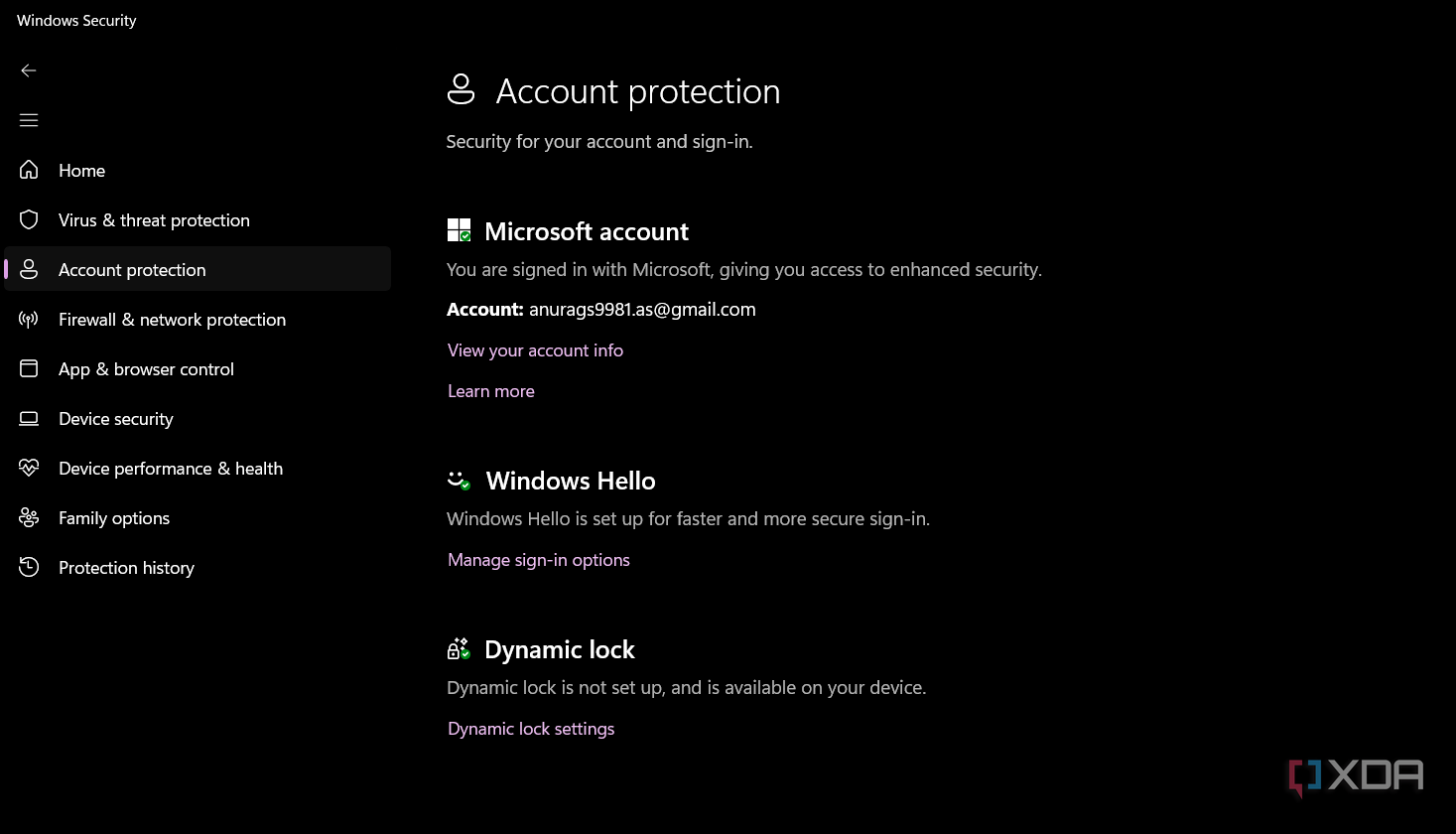Open Dynamic lock settings link
The height and width of the screenshot is (834, 1456).
pos(531,729)
